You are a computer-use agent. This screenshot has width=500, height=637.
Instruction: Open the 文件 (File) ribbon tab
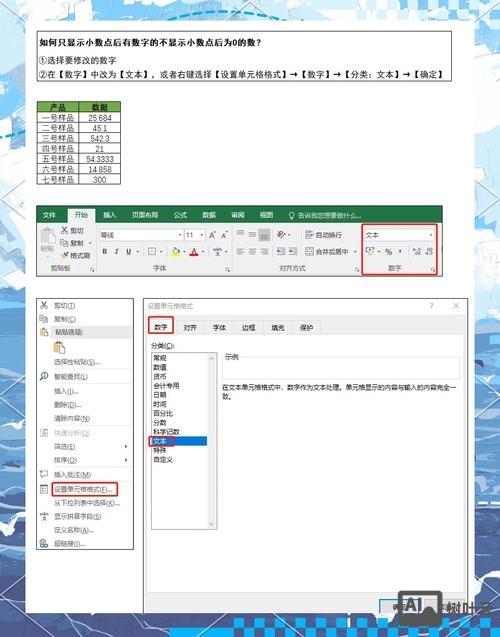pos(49,215)
